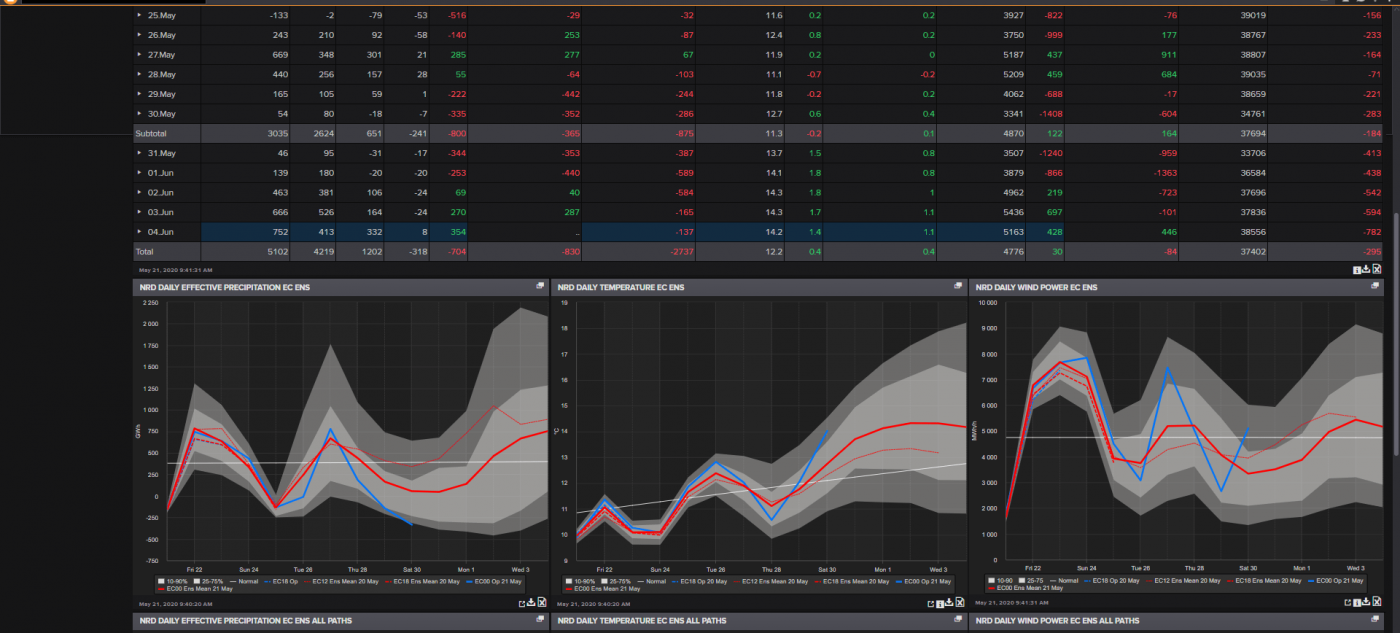Expand the 31.May row details
The width and height of the screenshot is (1400, 633).
[137, 154]
